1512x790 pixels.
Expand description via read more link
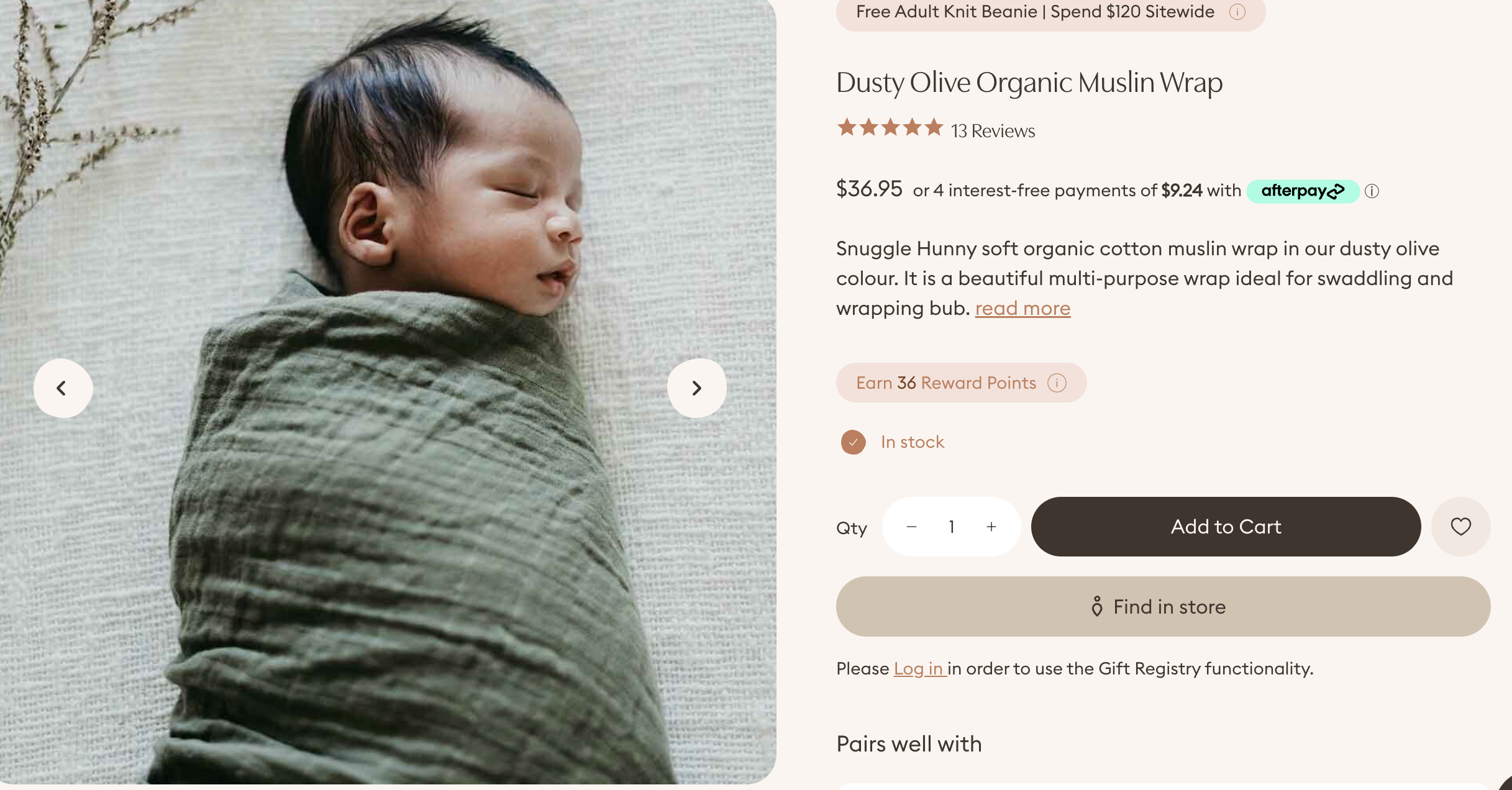point(1022,308)
